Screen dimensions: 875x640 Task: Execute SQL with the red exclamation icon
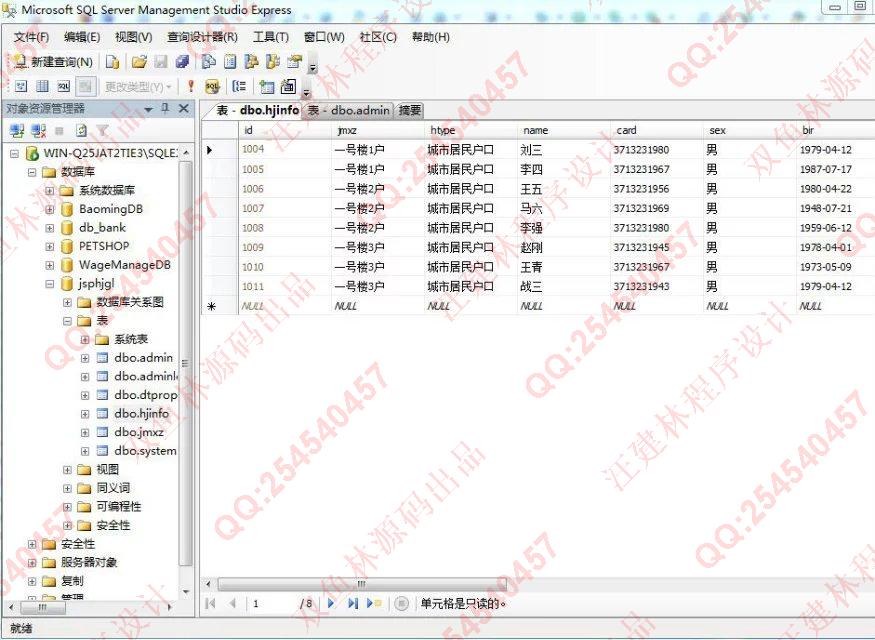(x=191, y=86)
